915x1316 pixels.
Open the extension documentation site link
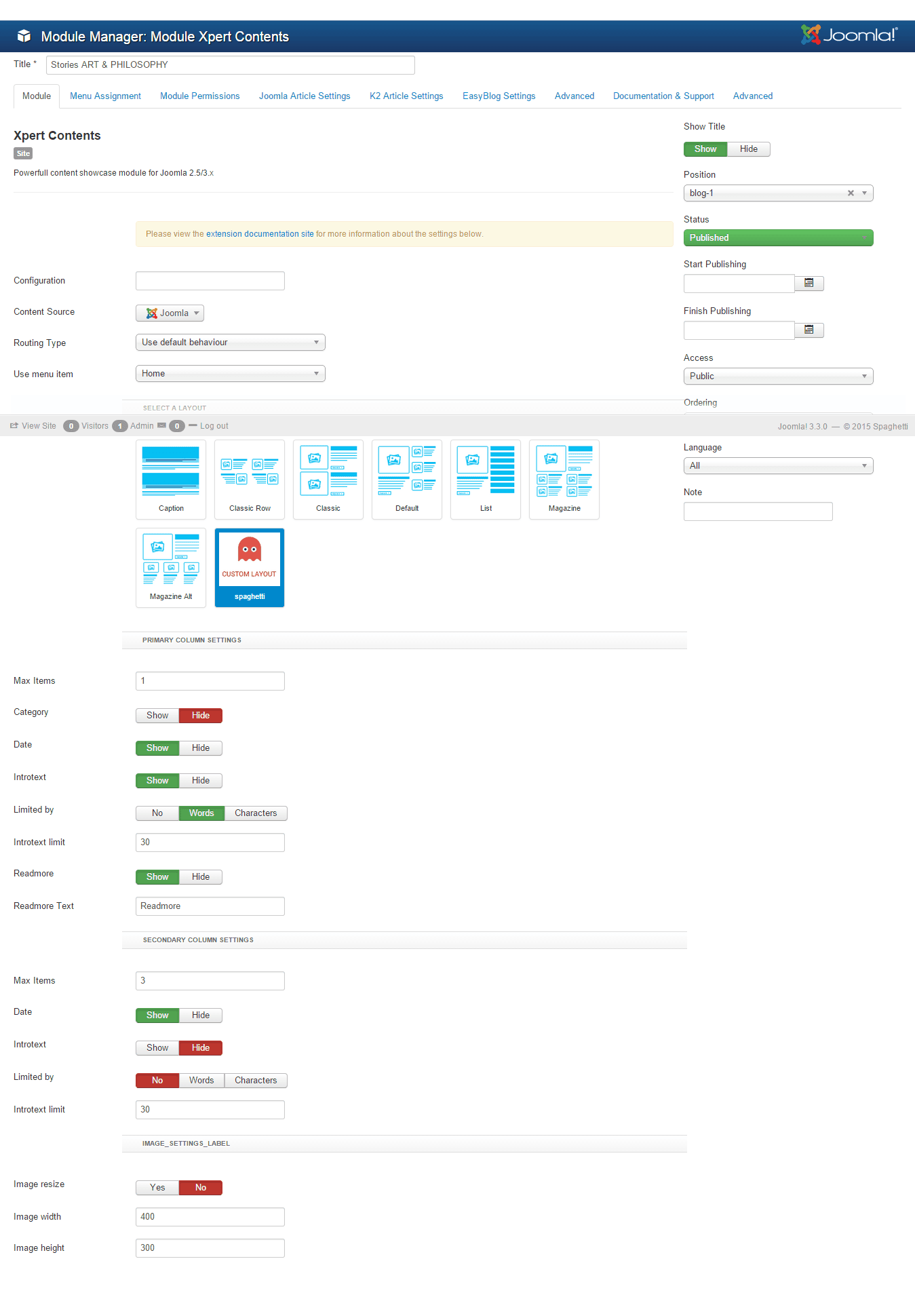pyautogui.click(x=260, y=234)
